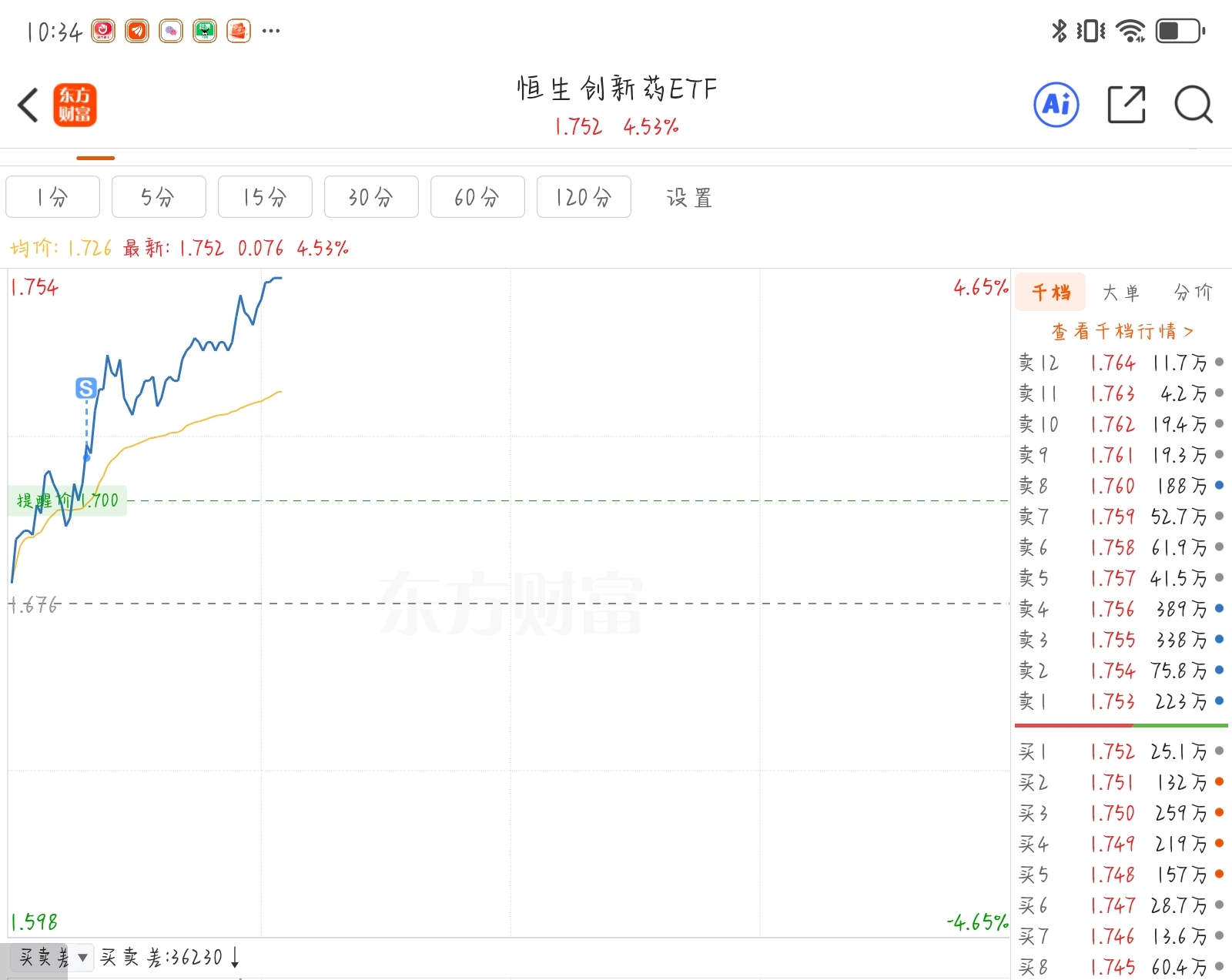Open search with magnifier icon
The width and height of the screenshot is (1232, 980).
1193,105
